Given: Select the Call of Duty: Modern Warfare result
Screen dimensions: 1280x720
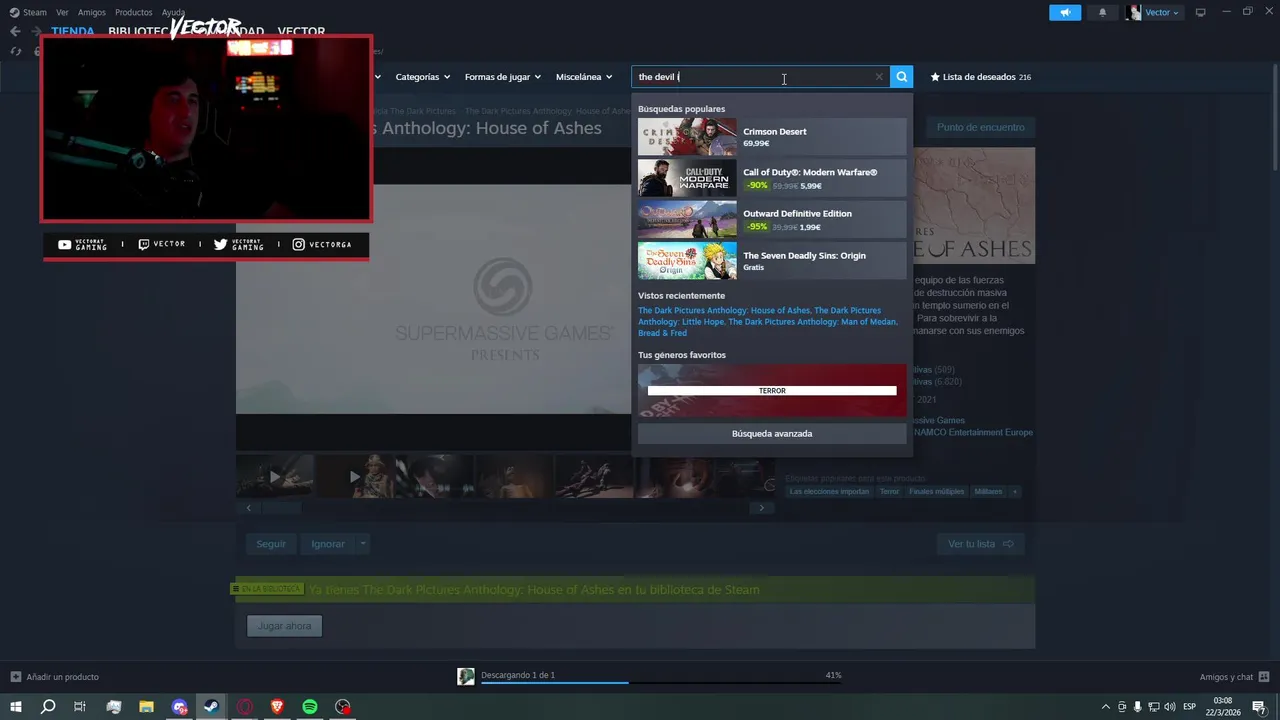Looking at the screenshot, I should click(x=772, y=178).
